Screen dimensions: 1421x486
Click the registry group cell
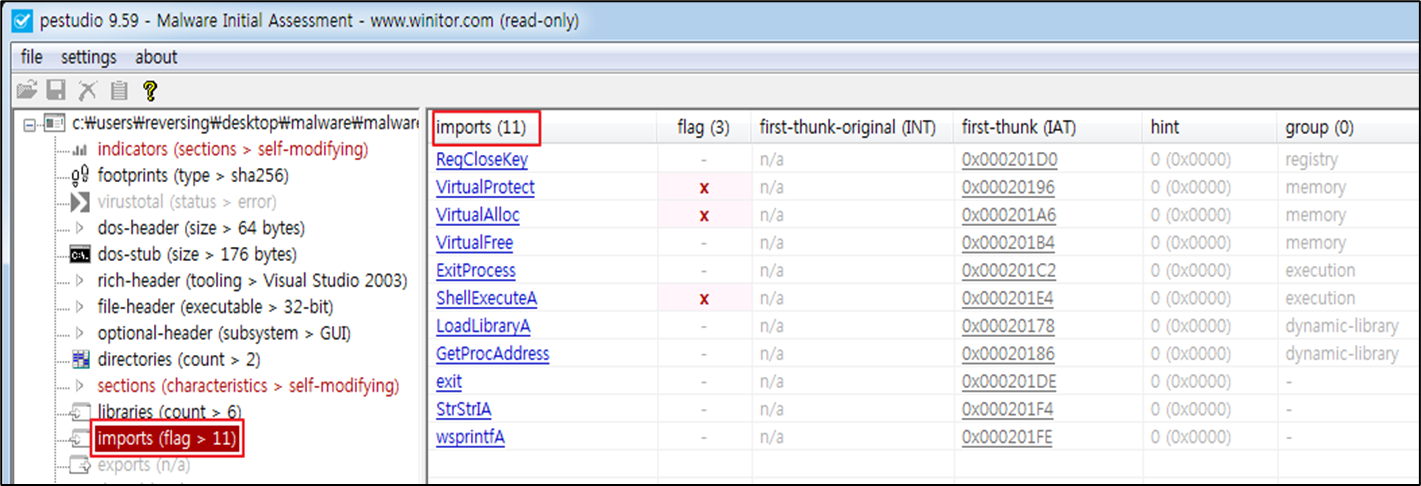(x=1311, y=159)
